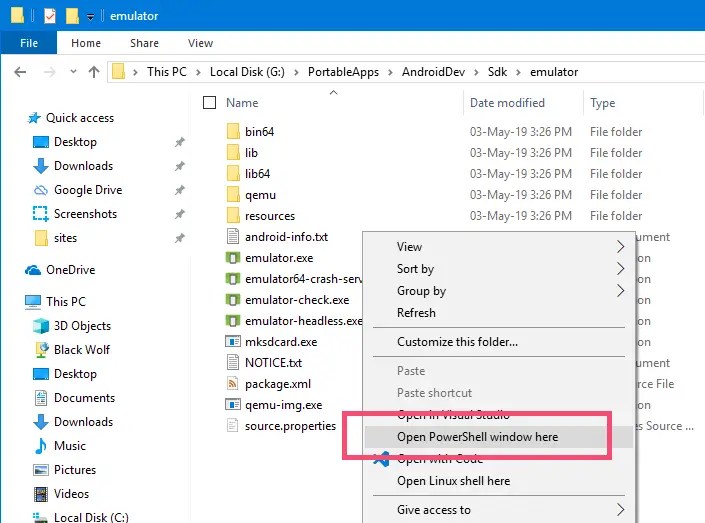
Task: Switch to the View ribbon tab
Action: pyautogui.click(x=201, y=43)
